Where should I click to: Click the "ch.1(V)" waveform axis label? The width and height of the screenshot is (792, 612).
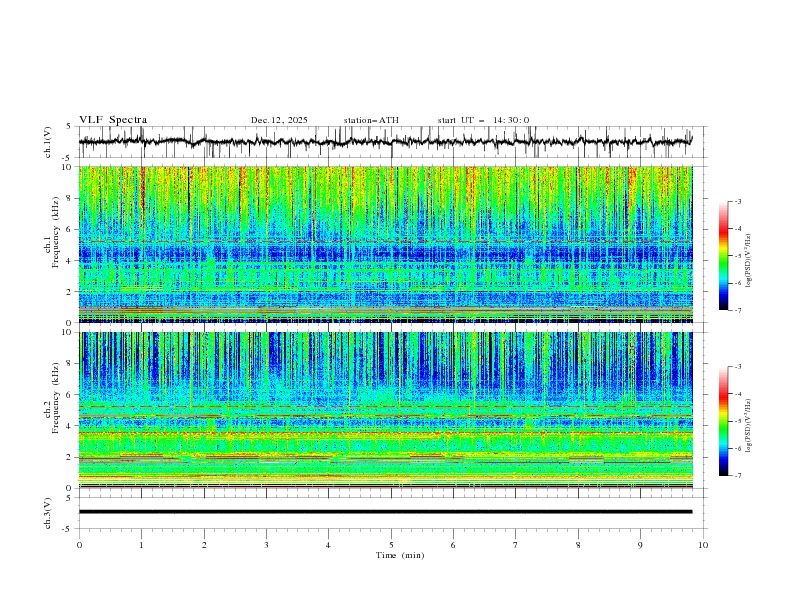48,142
